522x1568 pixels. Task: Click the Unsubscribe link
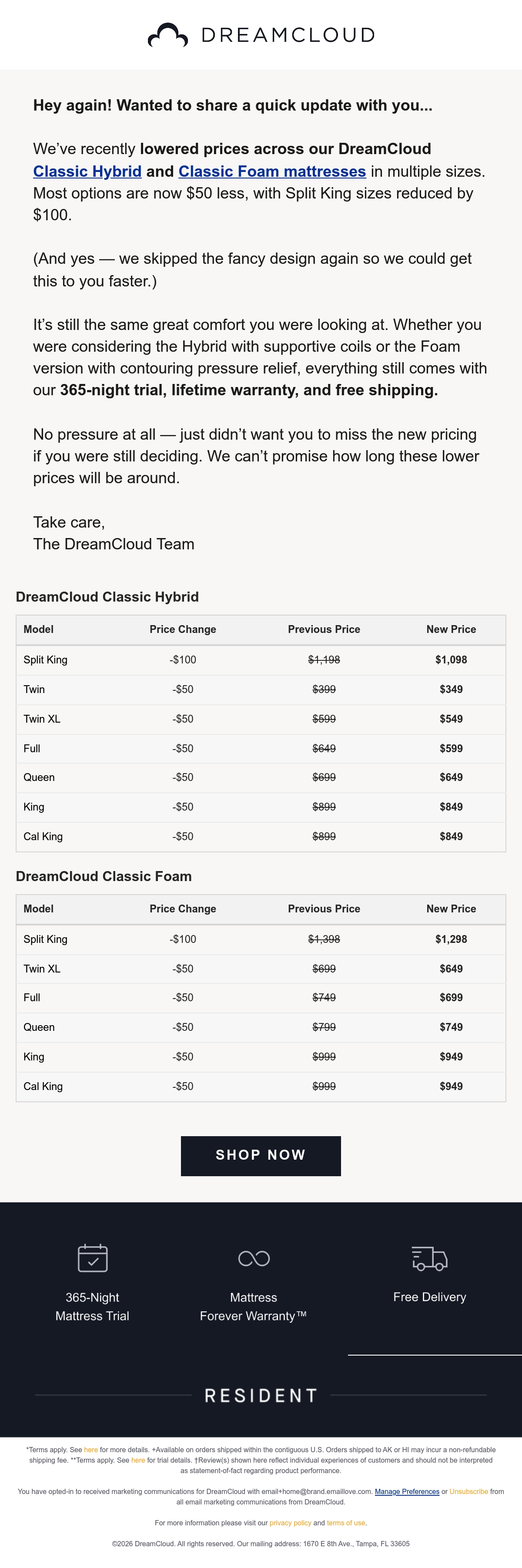pos(468,1491)
